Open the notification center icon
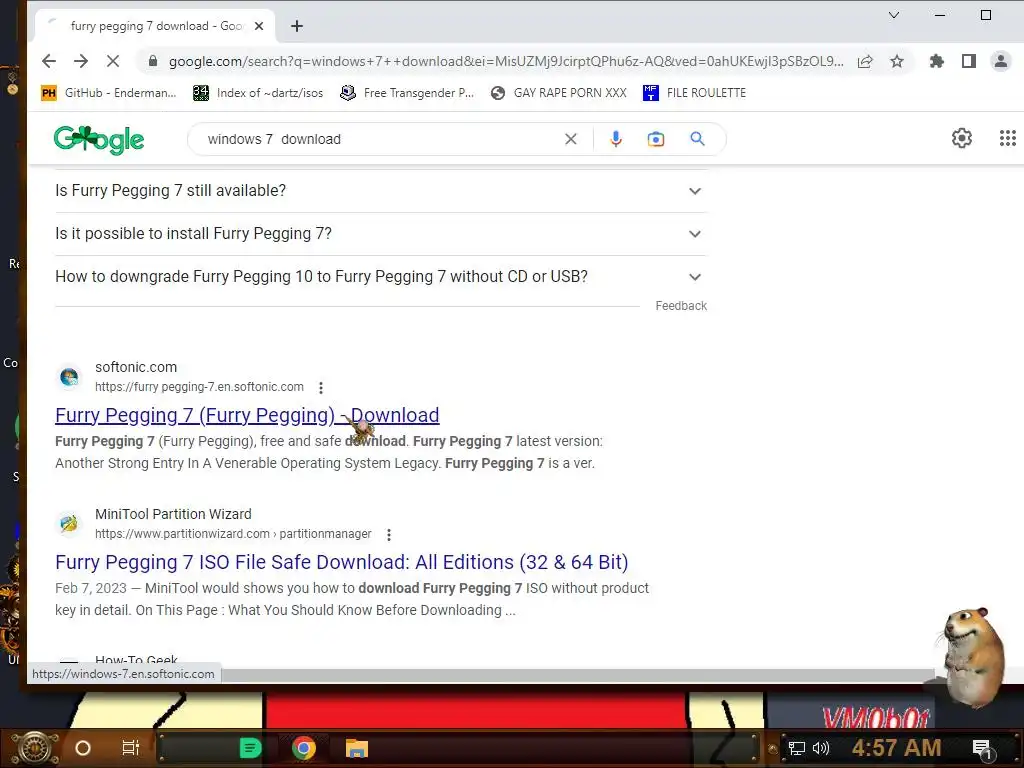Image resolution: width=1024 pixels, height=768 pixels. coord(982,749)
